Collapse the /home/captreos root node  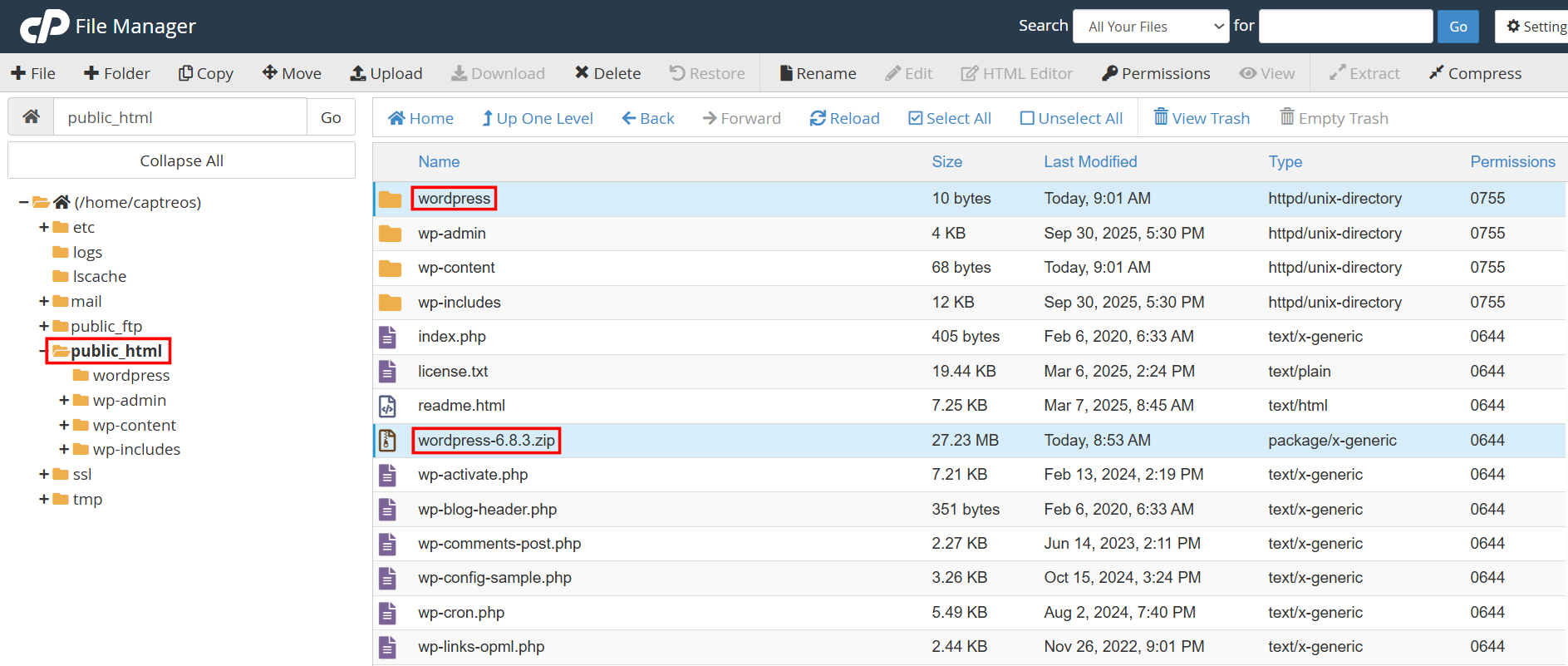[x=23, y=202]
